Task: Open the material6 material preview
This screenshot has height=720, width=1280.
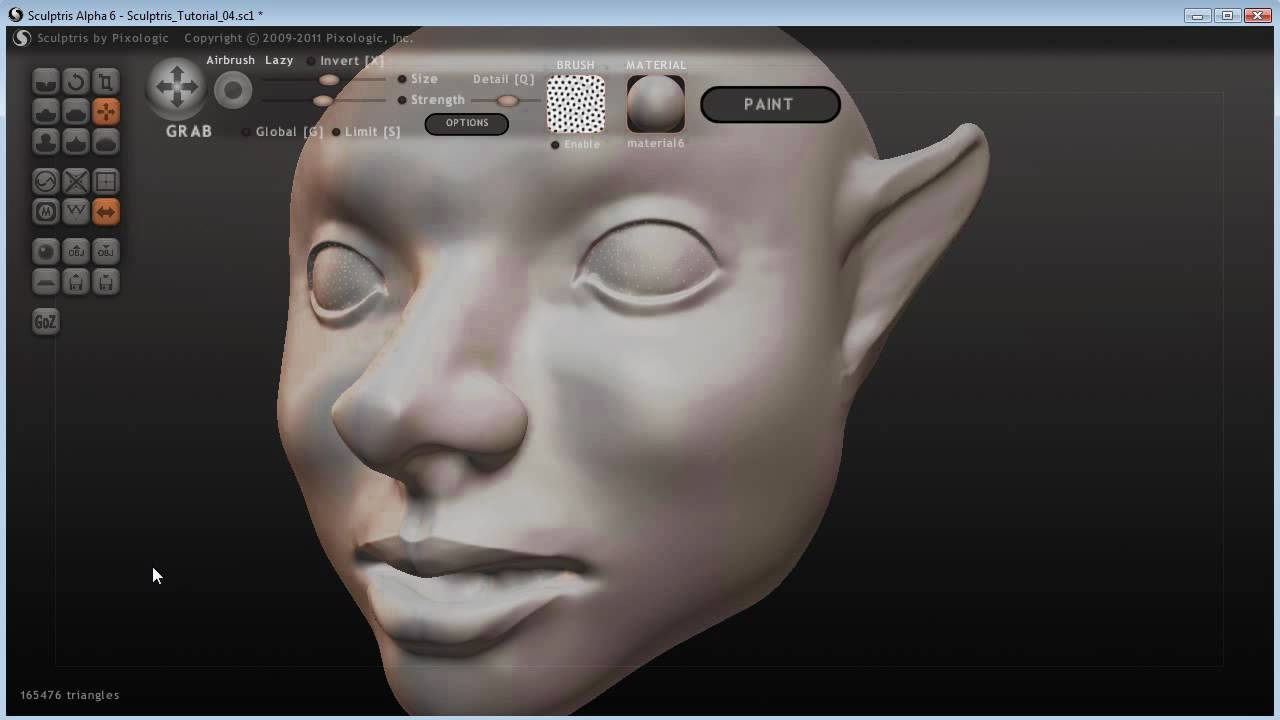Action: coord(655,103)
